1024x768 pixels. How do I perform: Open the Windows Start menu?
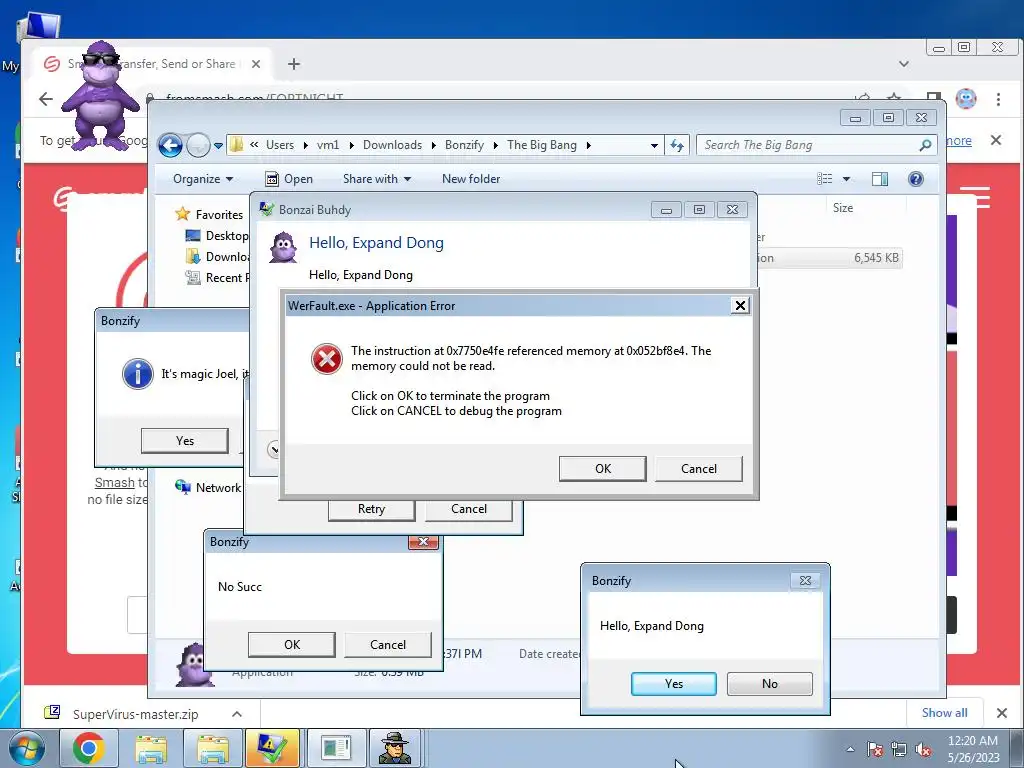[25, 748]
